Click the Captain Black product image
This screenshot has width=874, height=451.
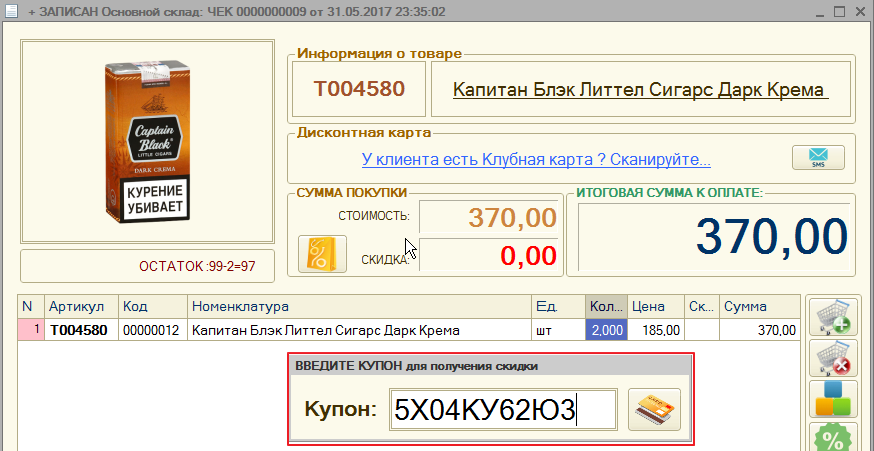[x=147, y=142]
